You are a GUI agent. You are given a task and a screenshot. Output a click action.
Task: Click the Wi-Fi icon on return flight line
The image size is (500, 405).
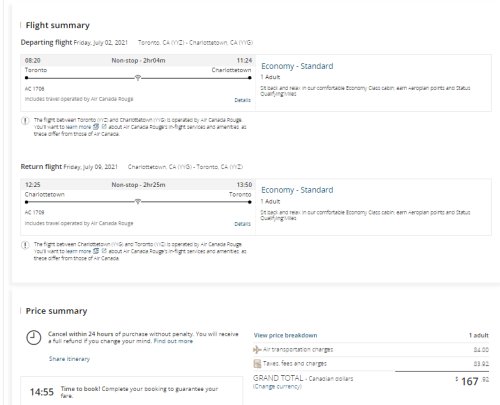[138, 202]
